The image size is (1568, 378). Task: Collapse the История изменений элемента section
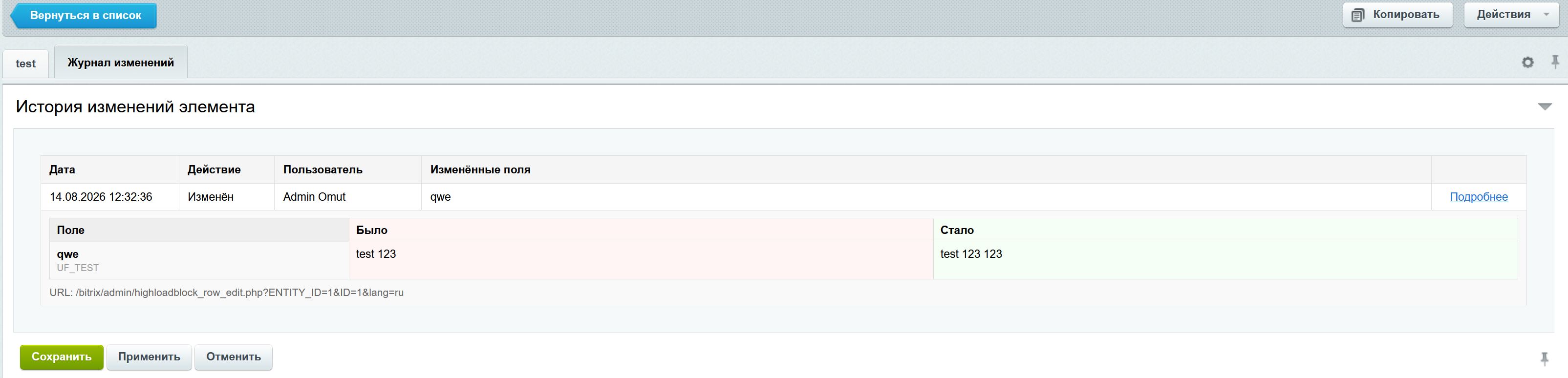click(1545, 106)
